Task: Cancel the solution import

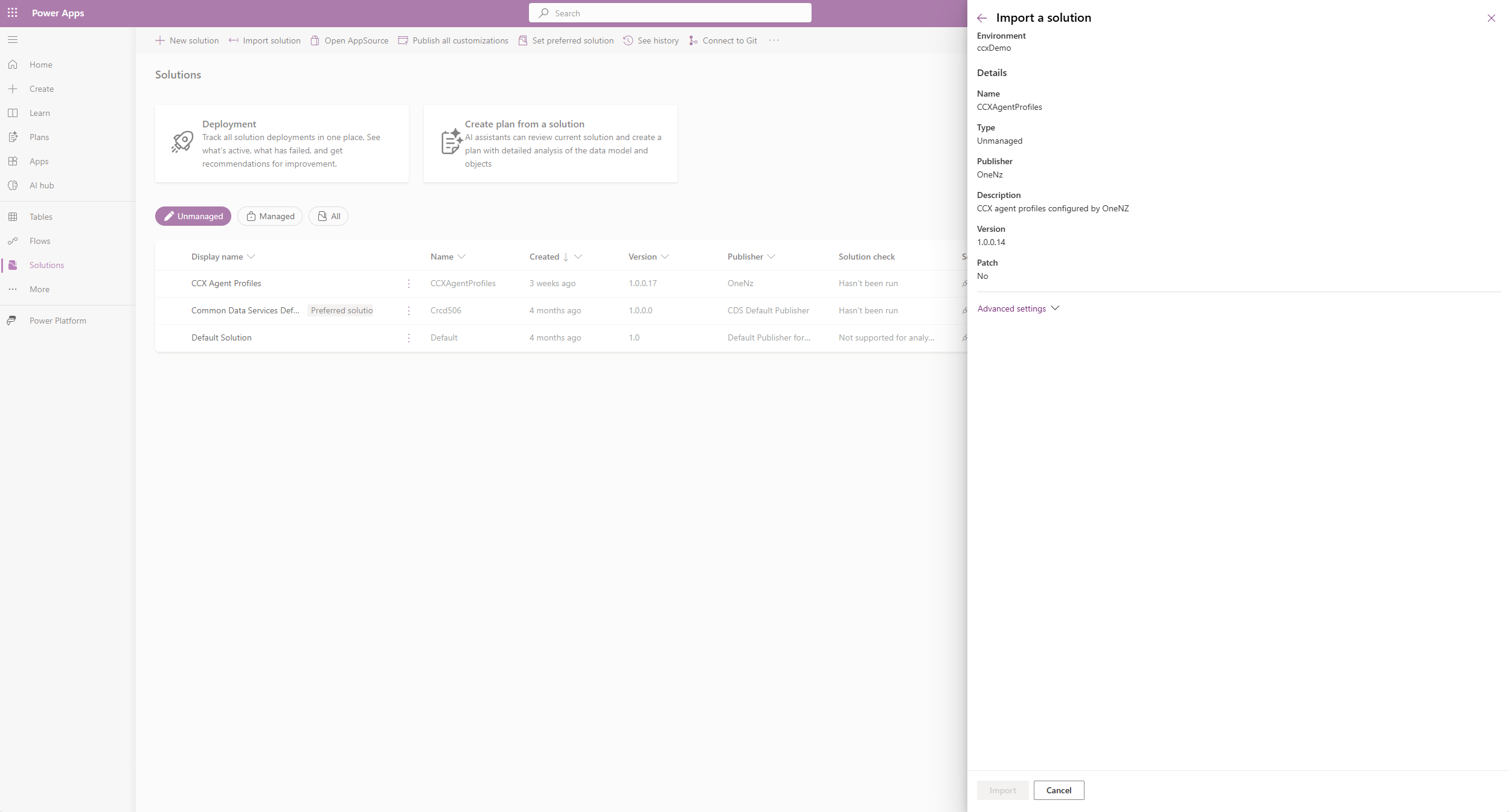Action: tap(1059, 790)
